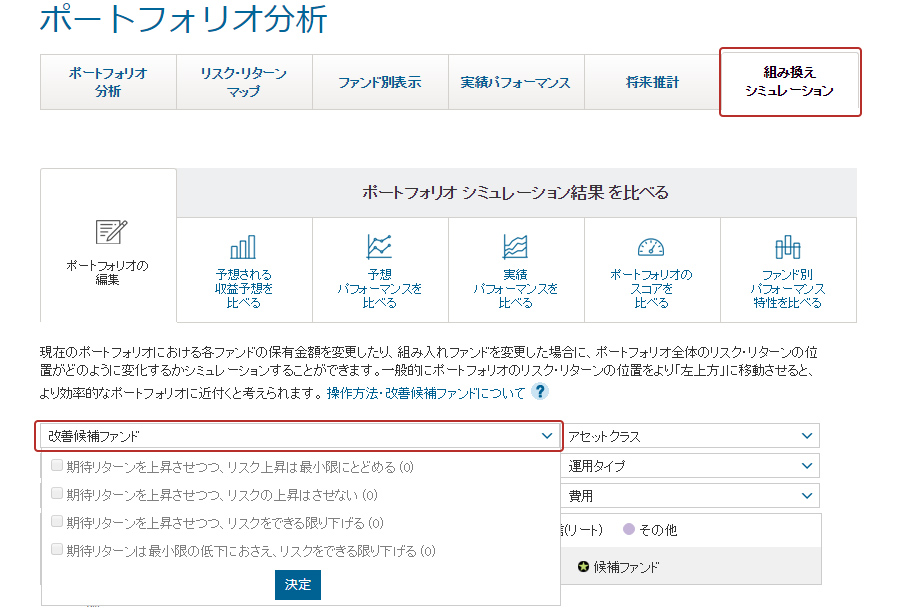
Task: Open the アセットクラス dropdown
Action: click(x=690, y=436)
